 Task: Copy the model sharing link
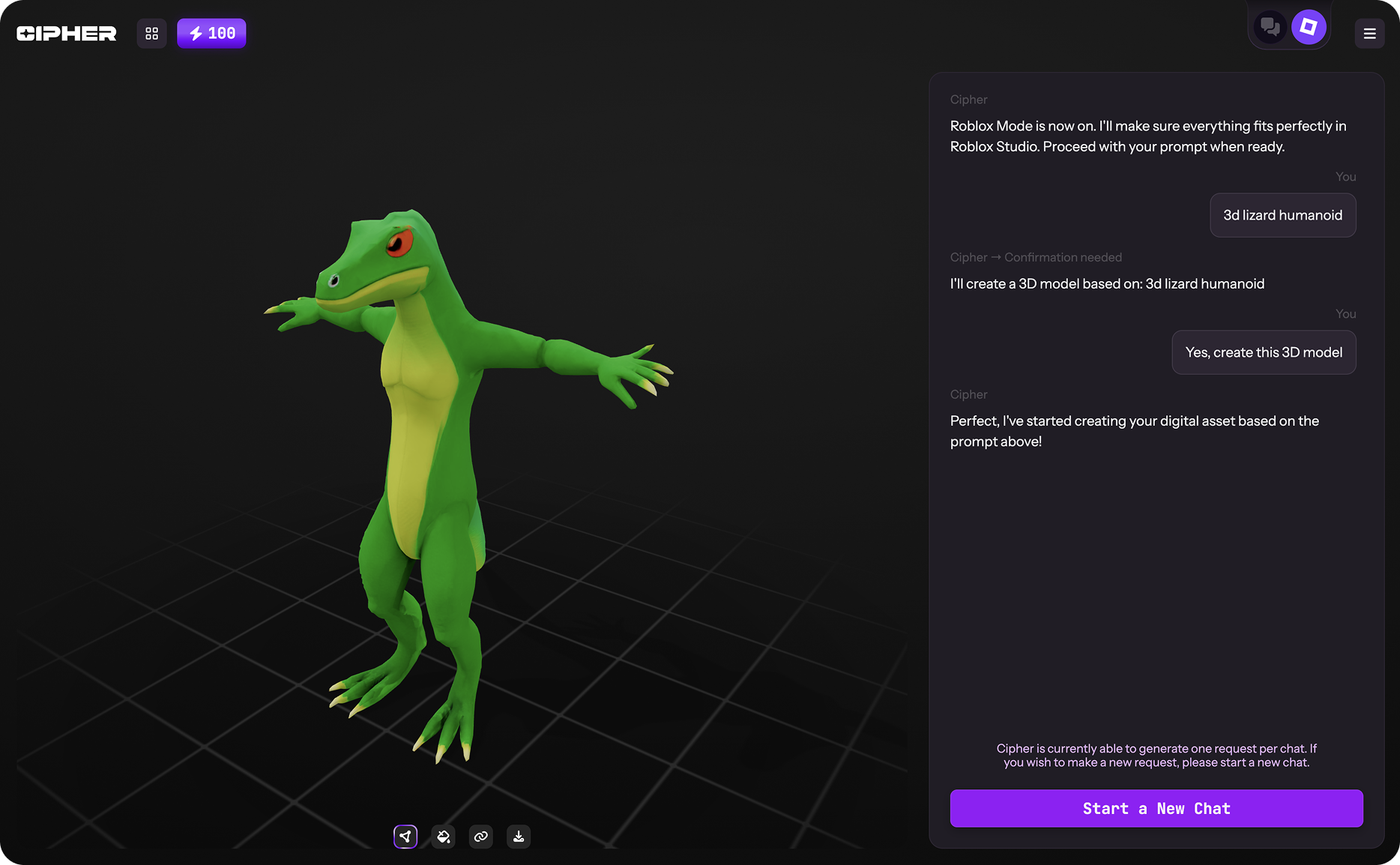point(480,837)
